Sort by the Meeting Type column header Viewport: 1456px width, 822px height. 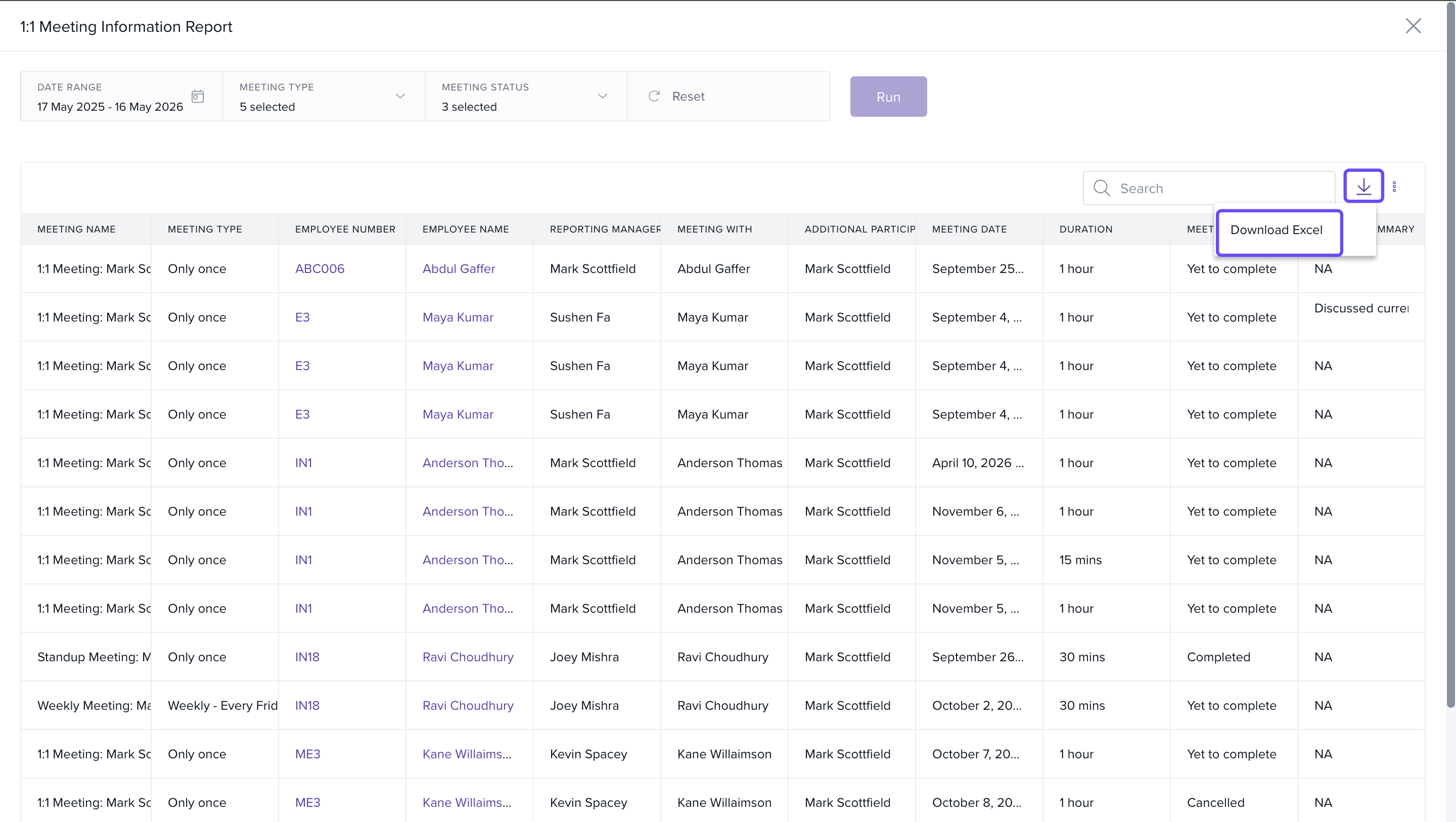point(205,229)
